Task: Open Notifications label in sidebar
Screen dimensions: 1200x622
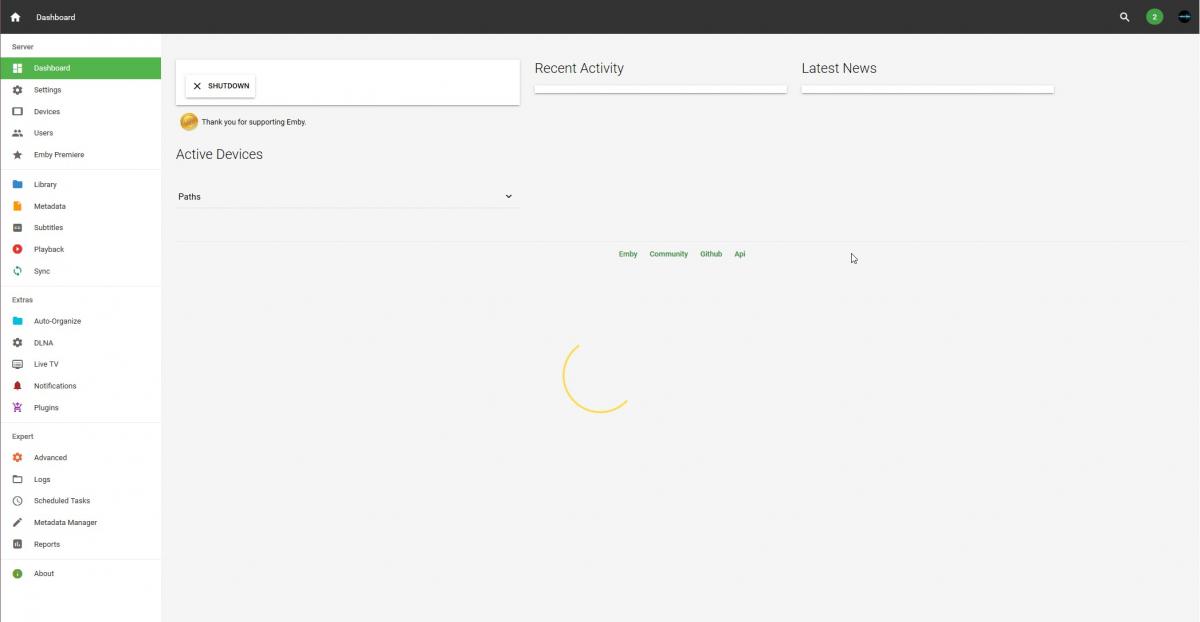Action: tap(55, 386)
